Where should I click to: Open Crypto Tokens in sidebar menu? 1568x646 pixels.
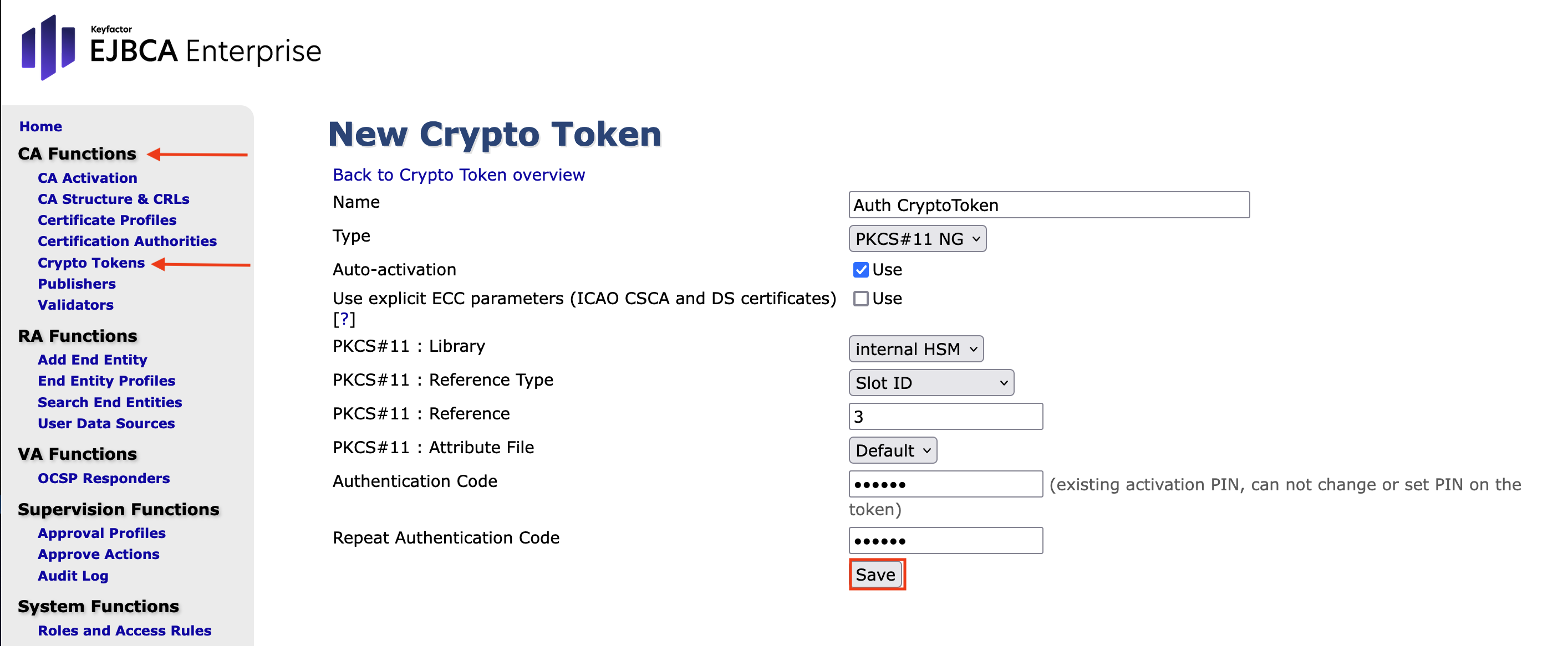pos(91,263)
